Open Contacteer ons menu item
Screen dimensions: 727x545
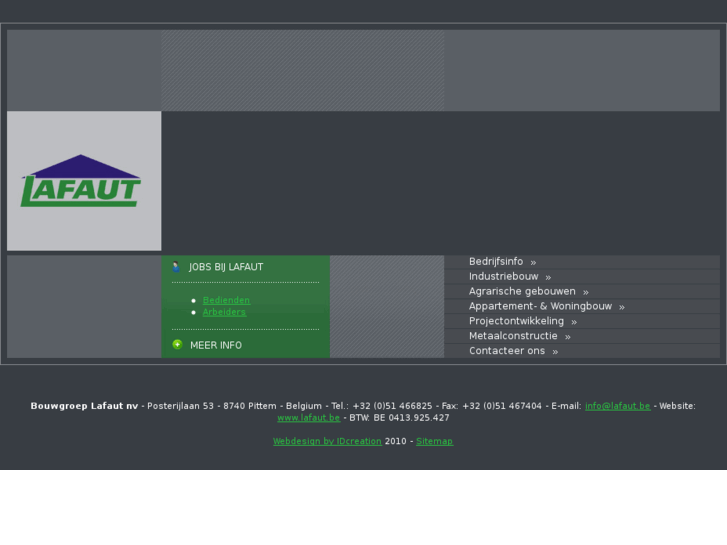(507, 351)
